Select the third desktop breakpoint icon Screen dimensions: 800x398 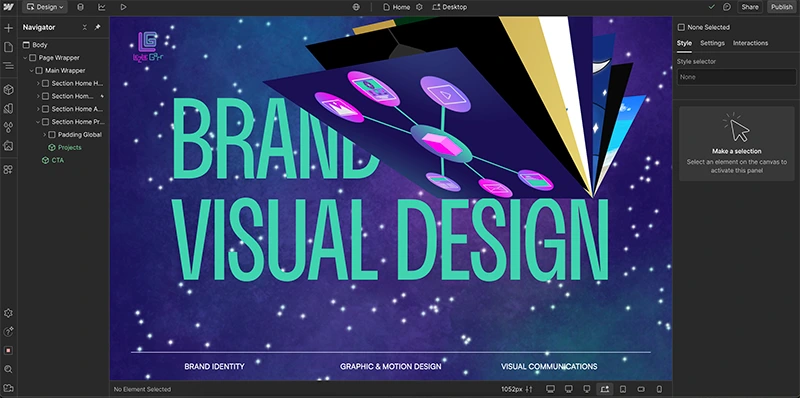point(587,389)
